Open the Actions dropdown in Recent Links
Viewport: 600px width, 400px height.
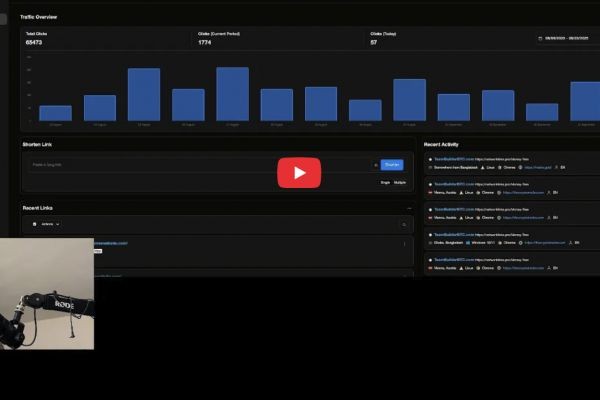point(50,224)
